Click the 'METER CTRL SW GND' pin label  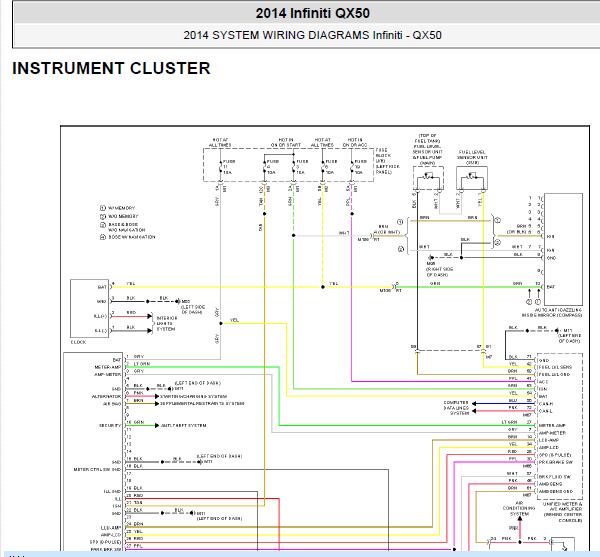pyautogui.click(x=97, y=469)
